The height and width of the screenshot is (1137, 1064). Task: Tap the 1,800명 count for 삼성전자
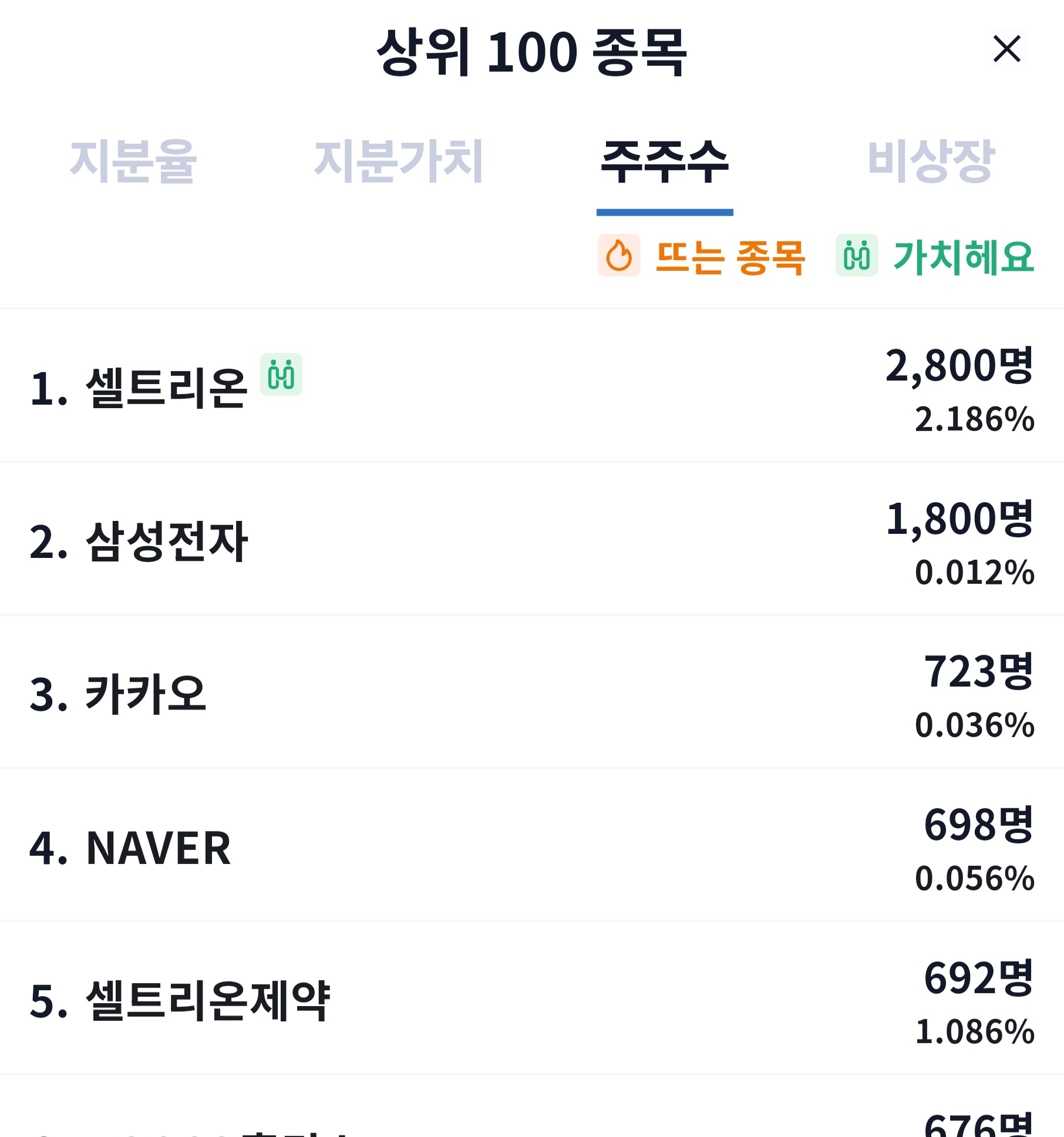click(x=959, y=519)
